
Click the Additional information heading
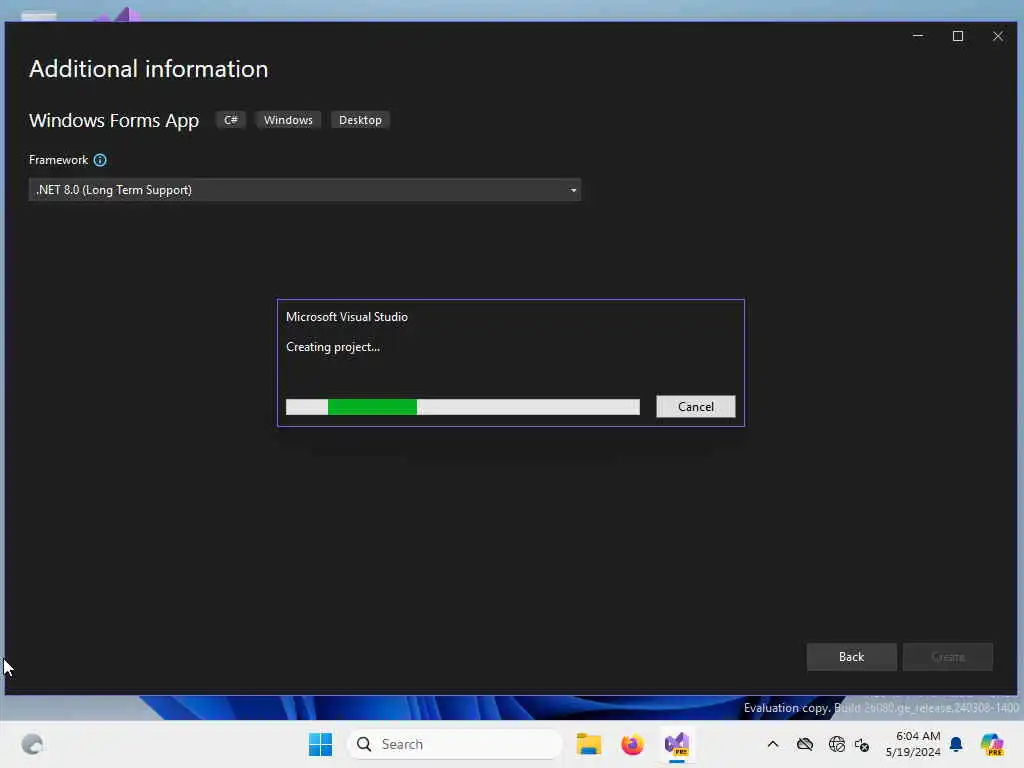148,69
